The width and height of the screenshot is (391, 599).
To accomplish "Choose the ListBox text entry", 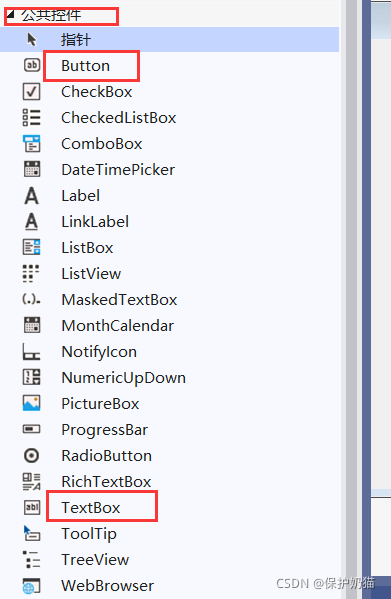I will (87, 248).
